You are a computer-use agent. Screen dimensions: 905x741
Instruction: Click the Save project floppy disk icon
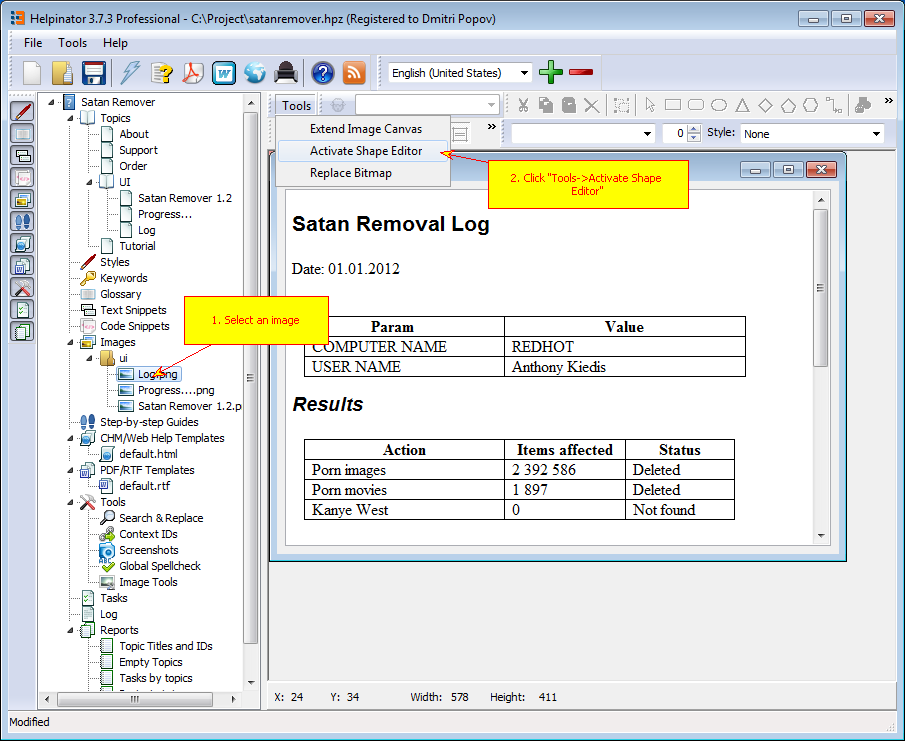tap(94, 73)
